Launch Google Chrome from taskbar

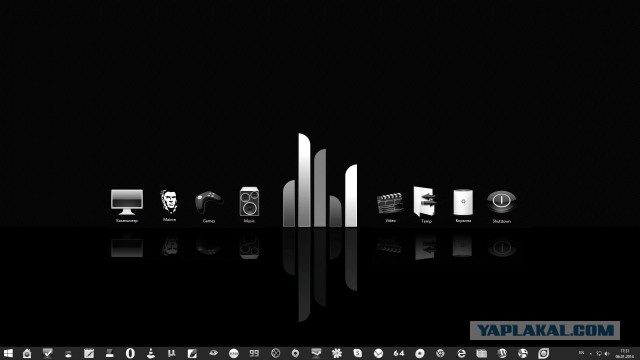point(440,353)
